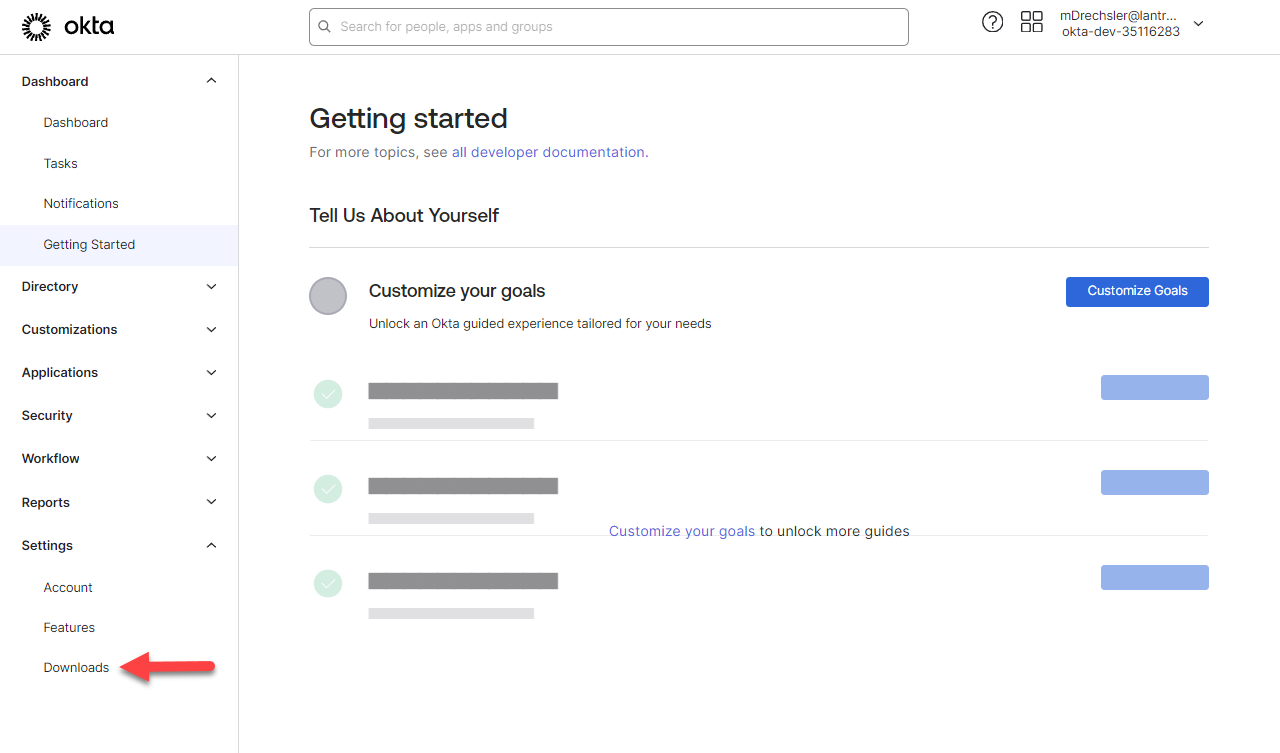
Task: Open the help question mark icon
Action: click(x=992, y=23)
